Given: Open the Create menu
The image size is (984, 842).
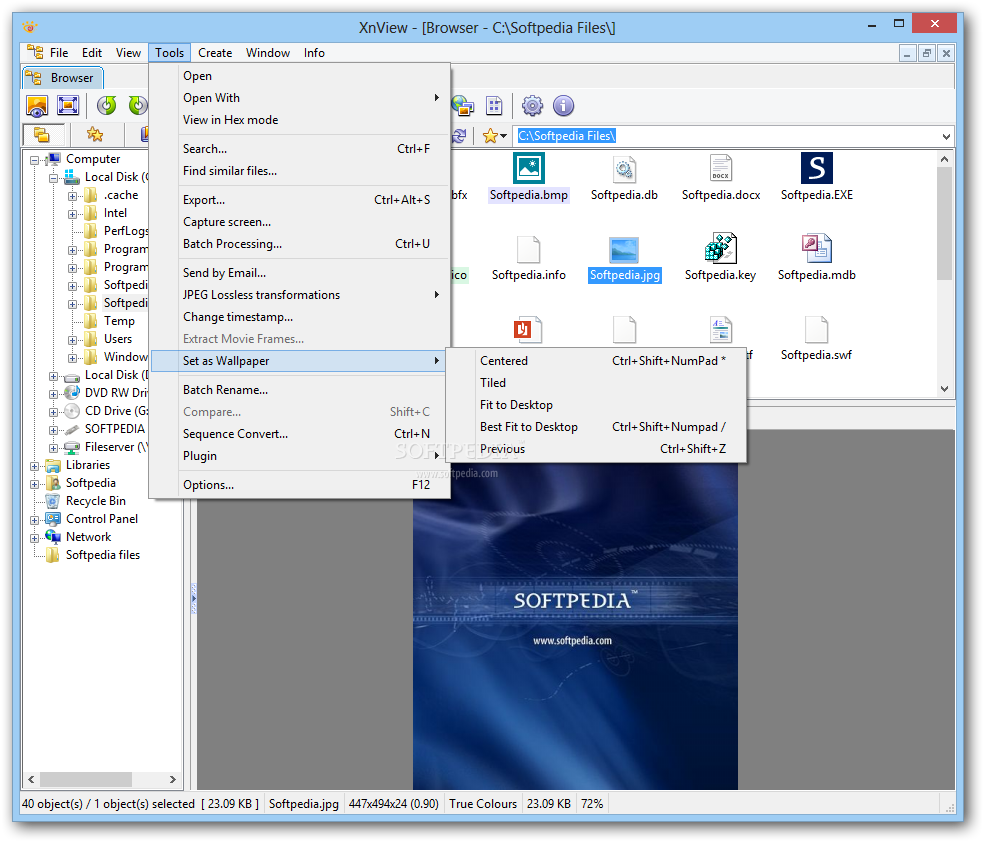Looking at the screenshot, I should pyautogui.click(x=215, y=53).
